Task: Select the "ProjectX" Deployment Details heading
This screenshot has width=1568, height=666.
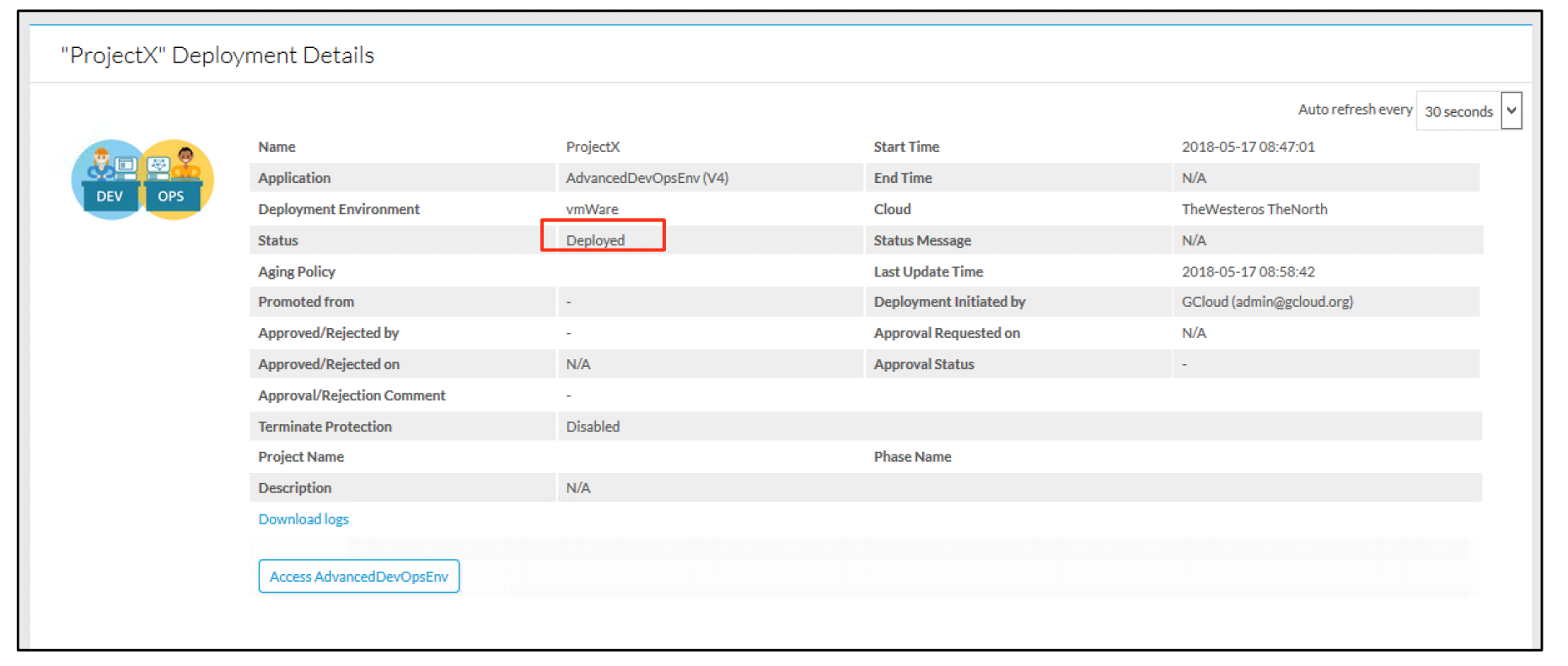Action: click(x=217, y=56)
